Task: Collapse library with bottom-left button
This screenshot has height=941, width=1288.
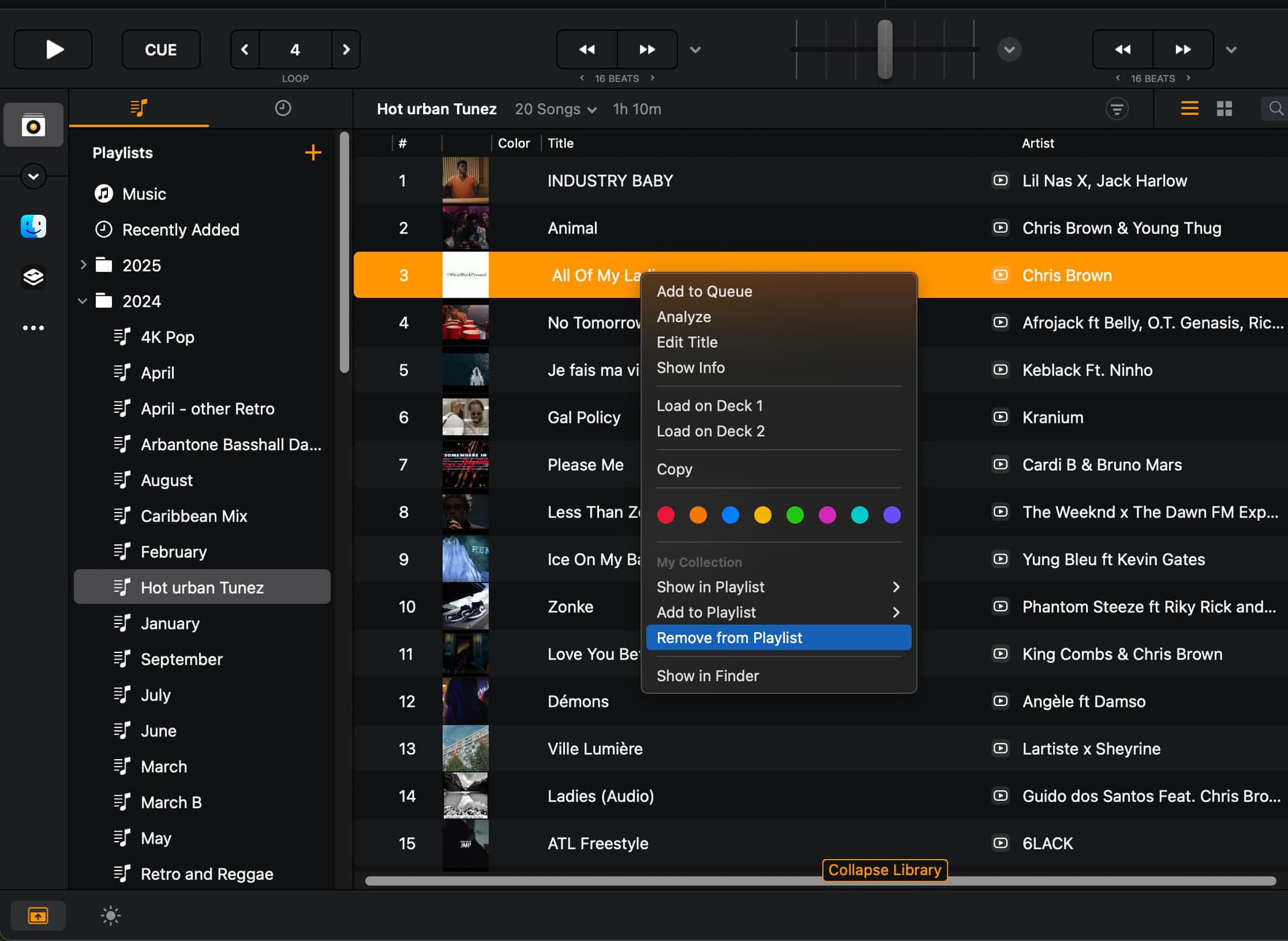Action: click(x=38, y=915)
